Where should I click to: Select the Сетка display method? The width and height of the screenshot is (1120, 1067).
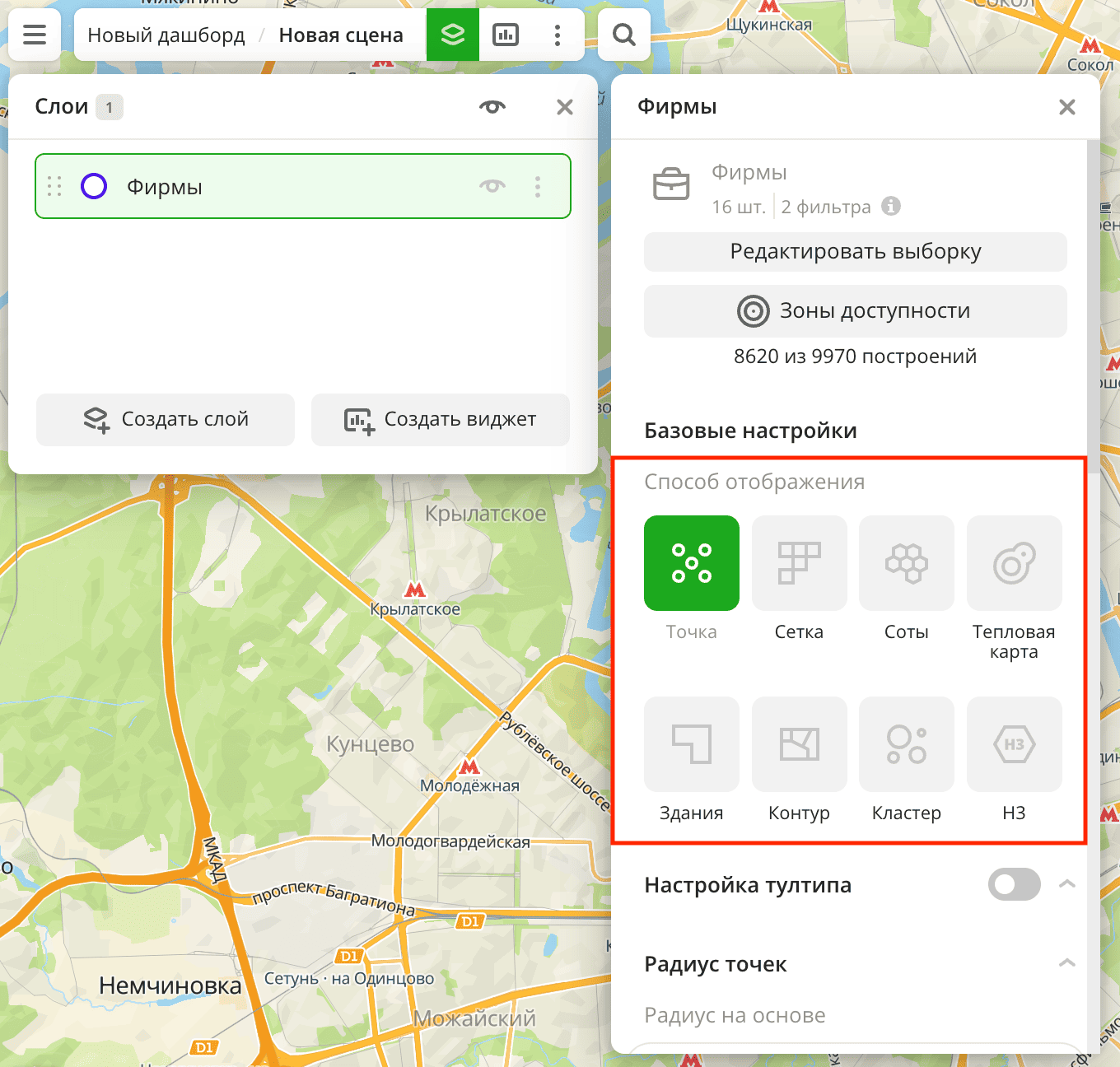tap(799, 563)
